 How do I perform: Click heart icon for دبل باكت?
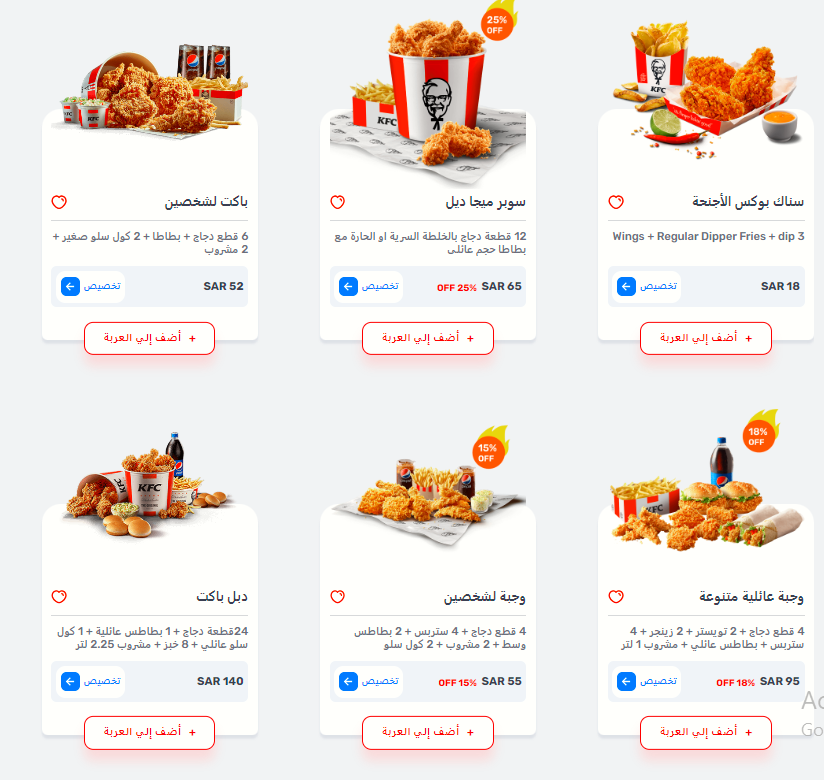(x=59, y=597)
